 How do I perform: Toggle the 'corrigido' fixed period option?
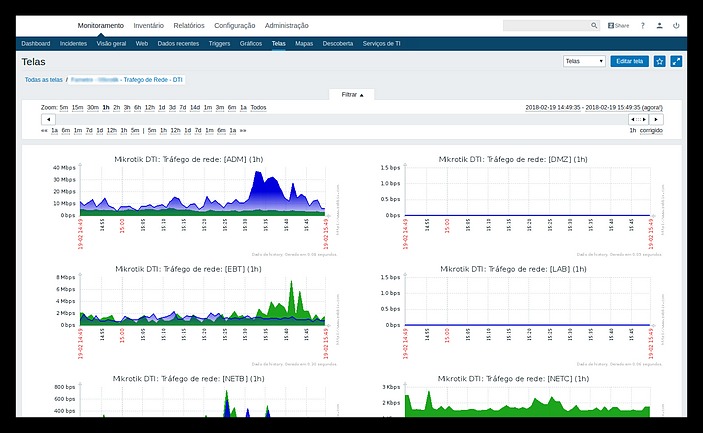(x=651, y=130)
